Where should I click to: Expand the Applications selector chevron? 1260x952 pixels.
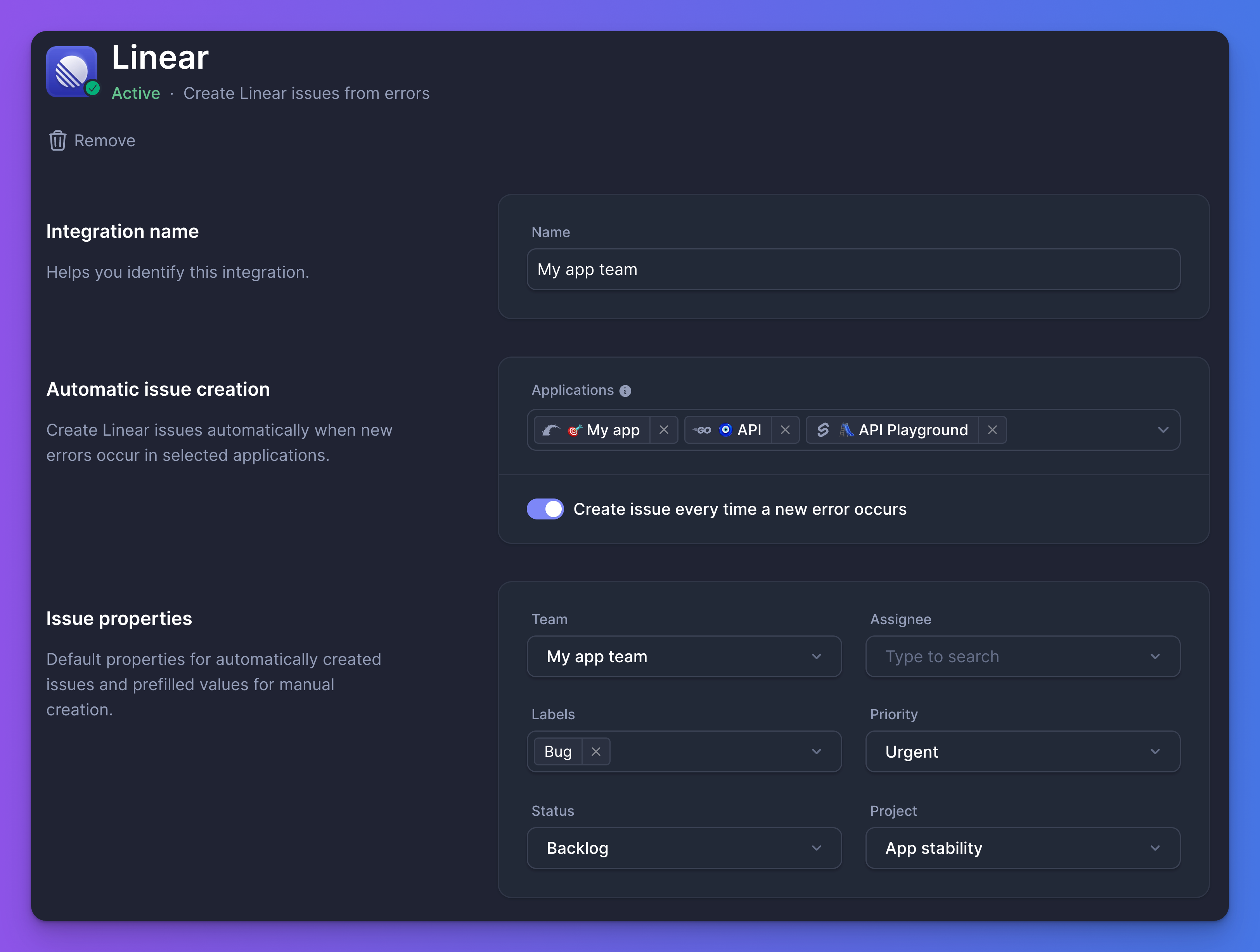1163,430
